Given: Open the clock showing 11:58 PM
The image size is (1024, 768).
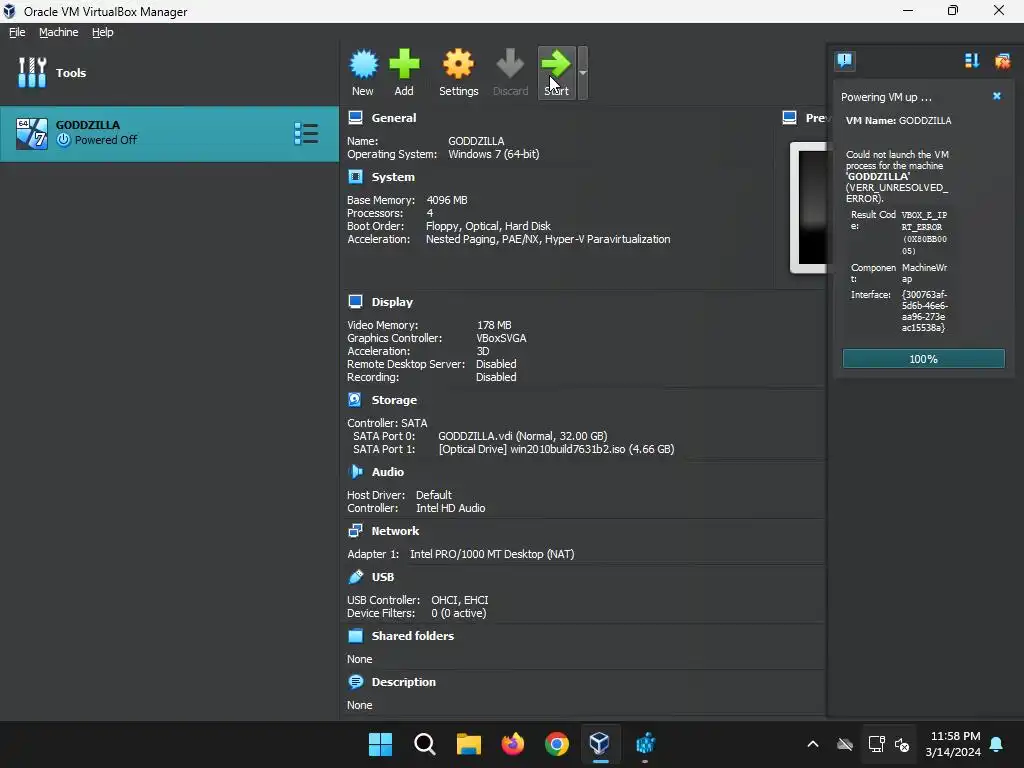Looking at the screenshot, I should pyautogui.click(x=953, y=744).
